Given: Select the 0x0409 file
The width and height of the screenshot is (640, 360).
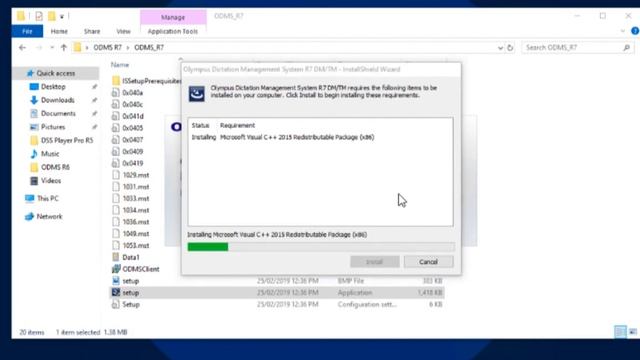Looking at the screenshot, I should click(133, 151).
